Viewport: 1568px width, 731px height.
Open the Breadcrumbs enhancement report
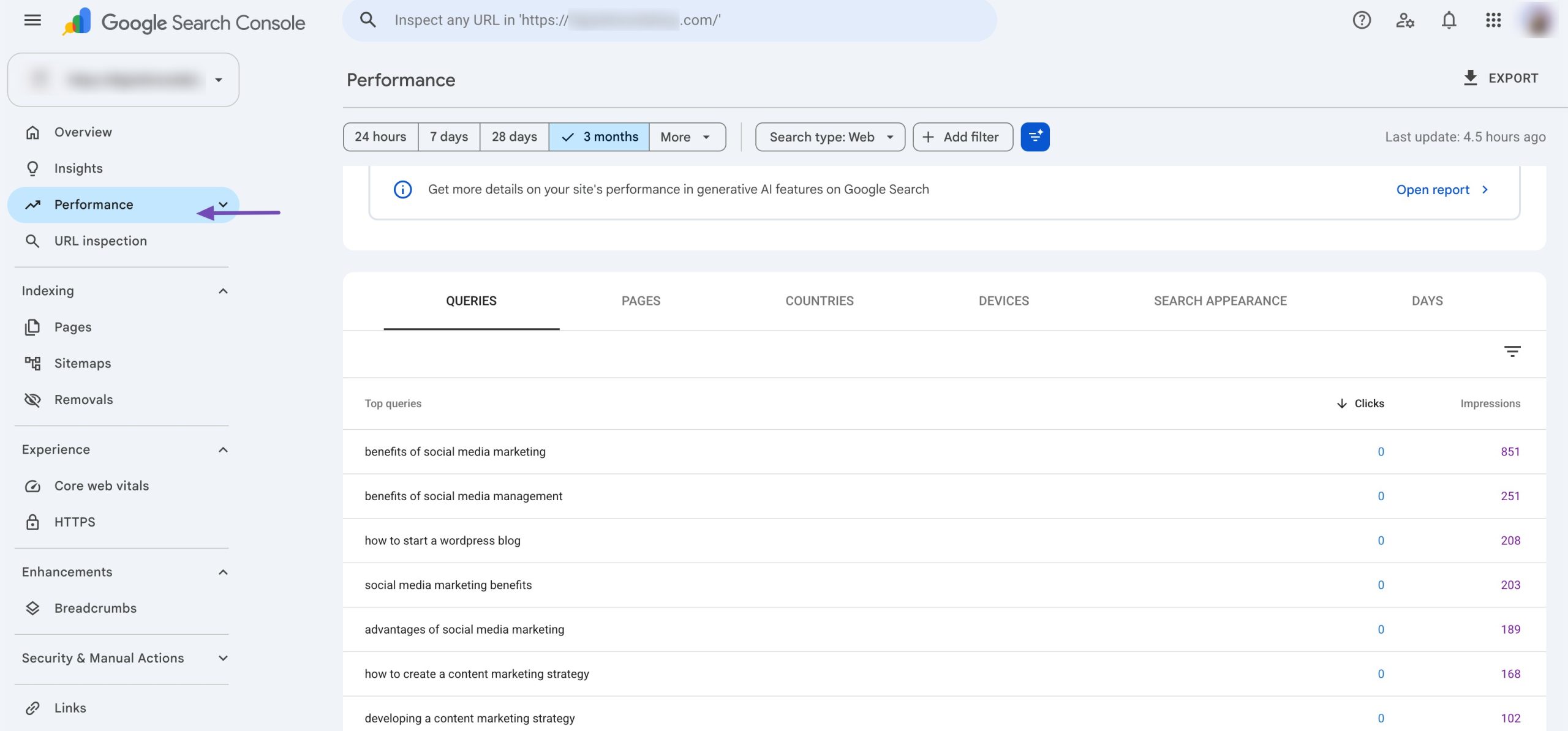pos(123,609)
